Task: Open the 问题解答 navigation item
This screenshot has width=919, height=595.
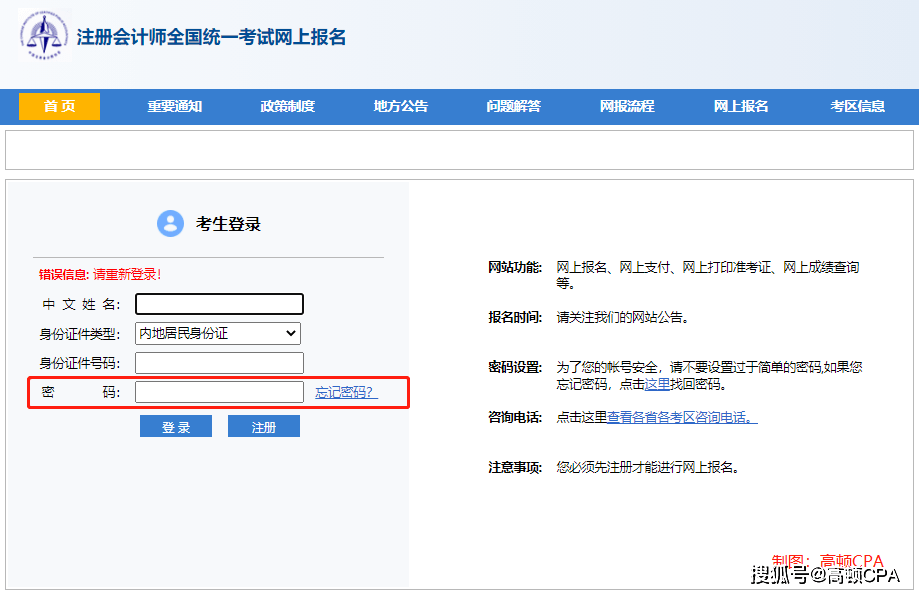Action: (x=514, y=106)
